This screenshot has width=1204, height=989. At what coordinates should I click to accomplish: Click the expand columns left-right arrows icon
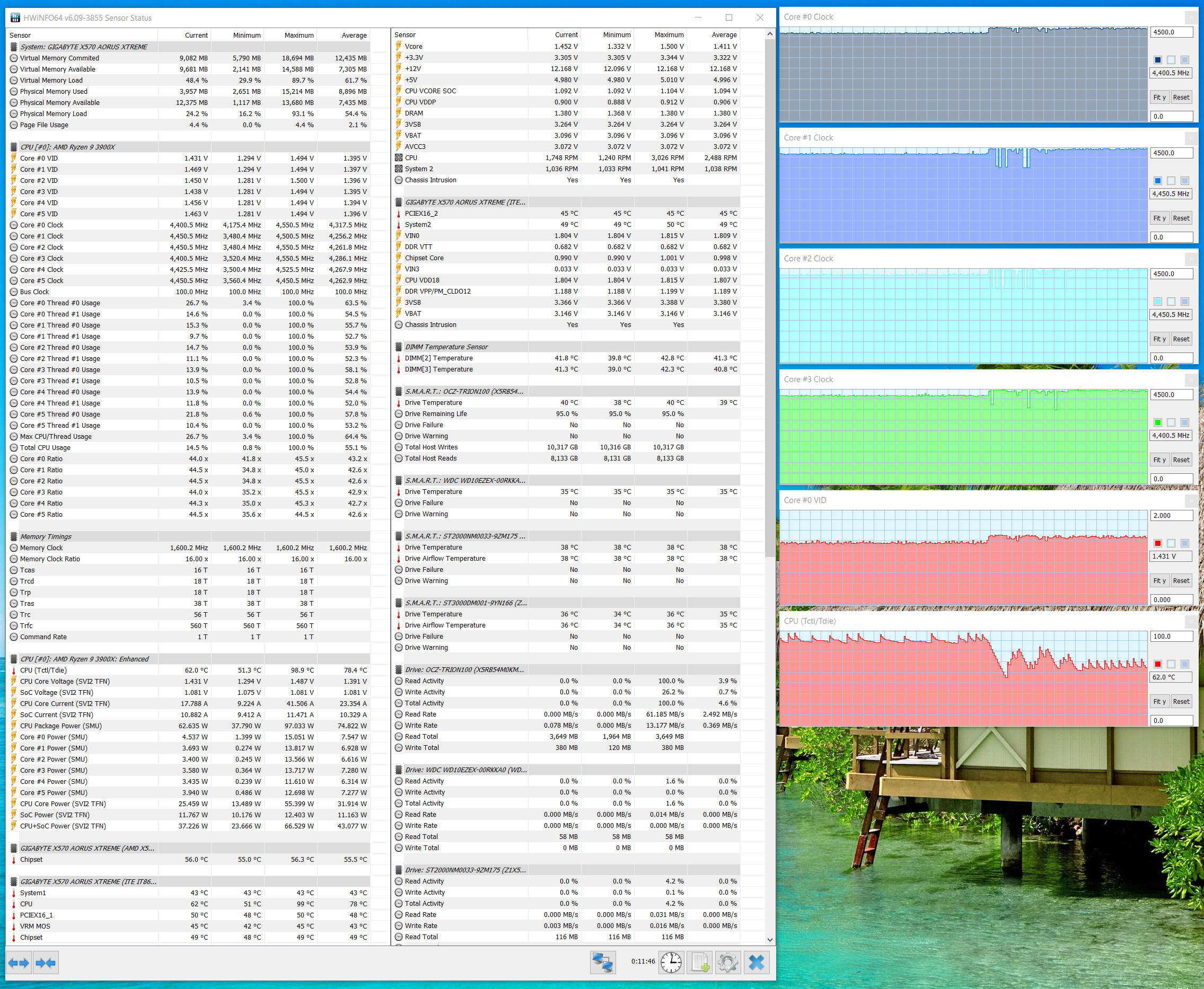point(19,963)
